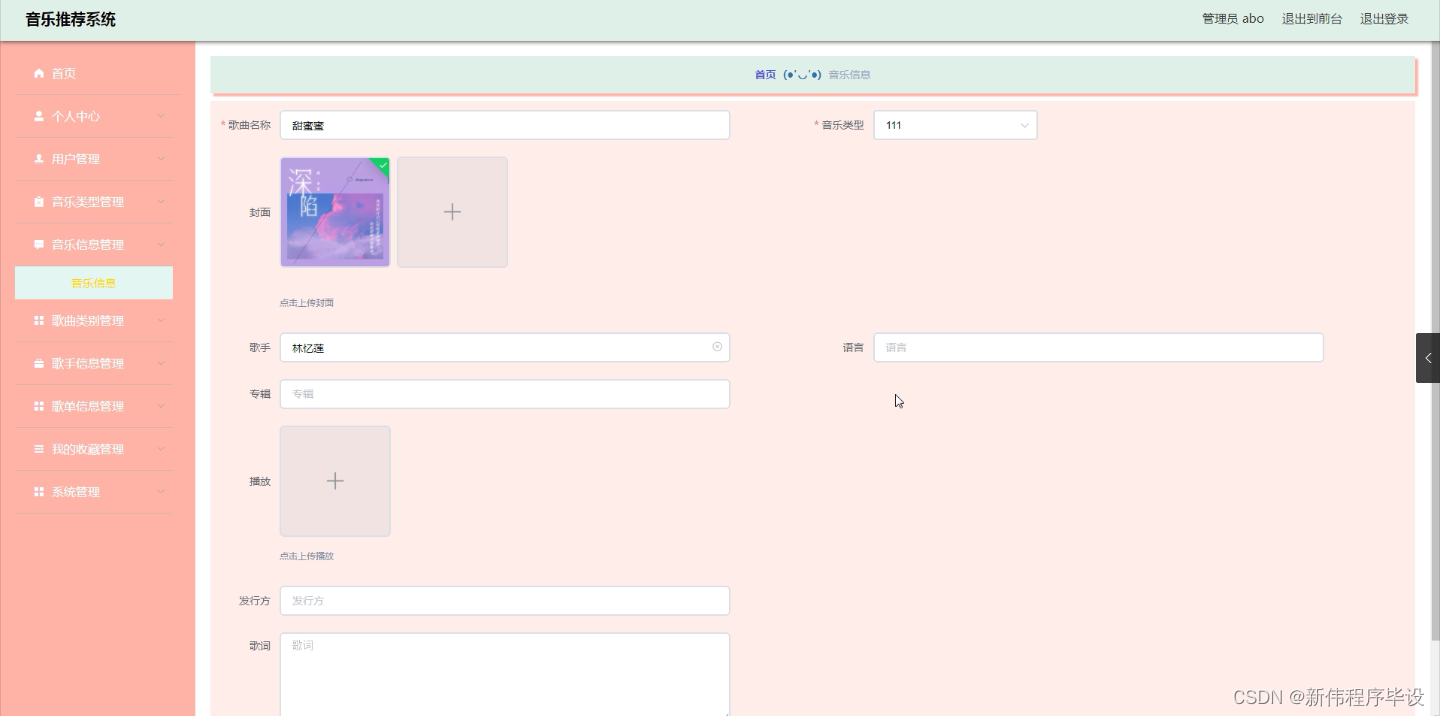This screenshot has height=716, width=1440.
Task: Click the uploaded 深陷 cover thumbnail
Action: (x=335, y=211)
